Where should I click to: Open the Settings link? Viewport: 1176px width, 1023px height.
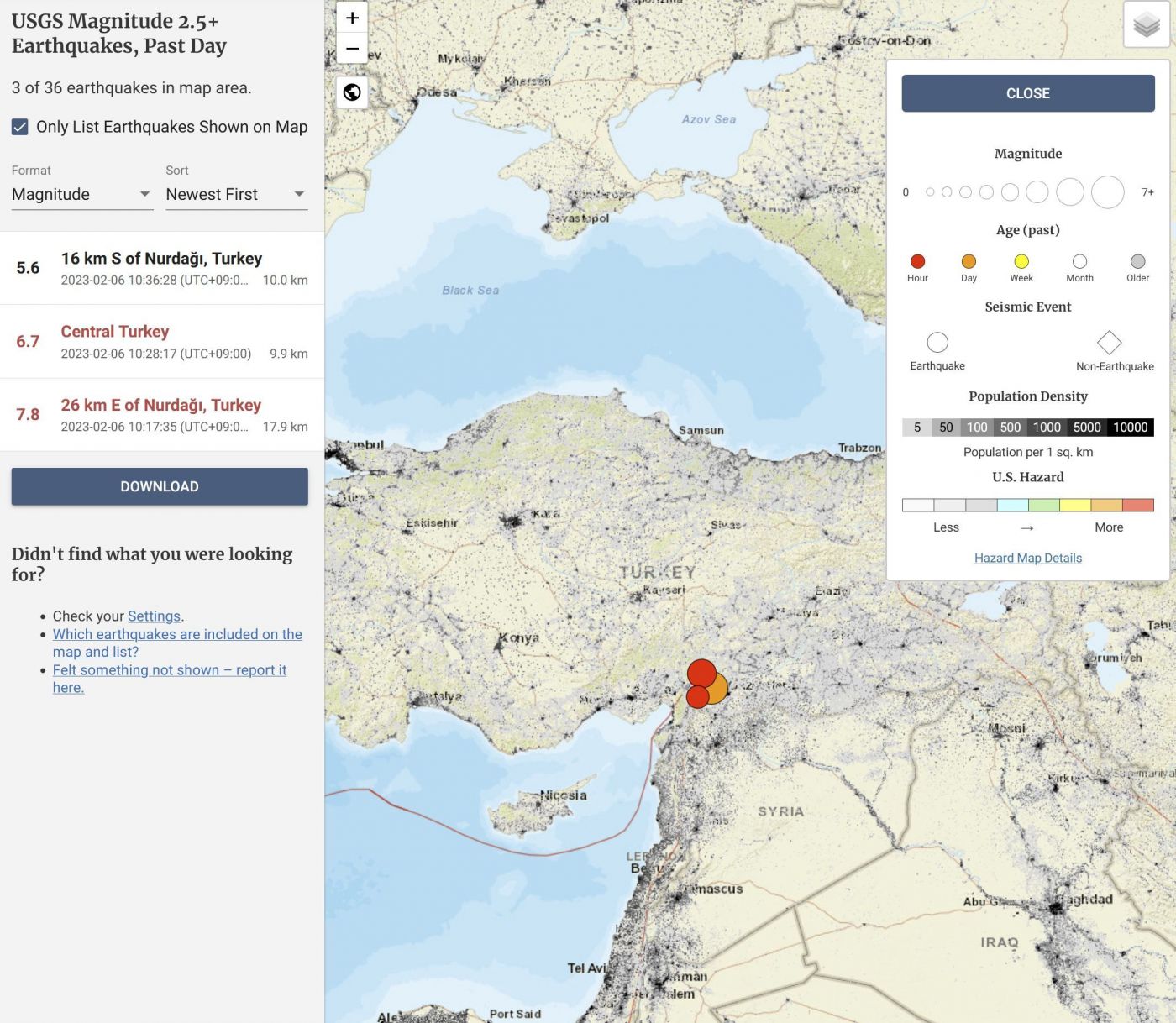click(154, 616)
